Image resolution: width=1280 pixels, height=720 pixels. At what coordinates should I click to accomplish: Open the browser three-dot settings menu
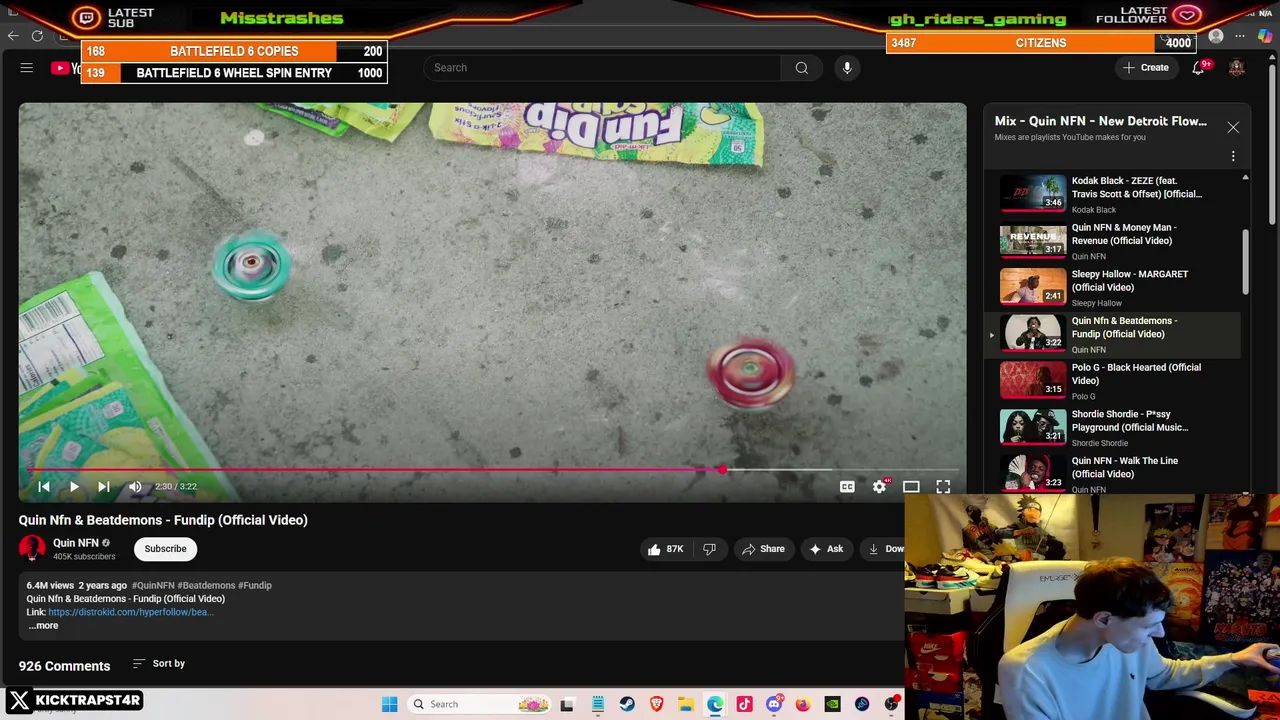[x=1240, y=36]
